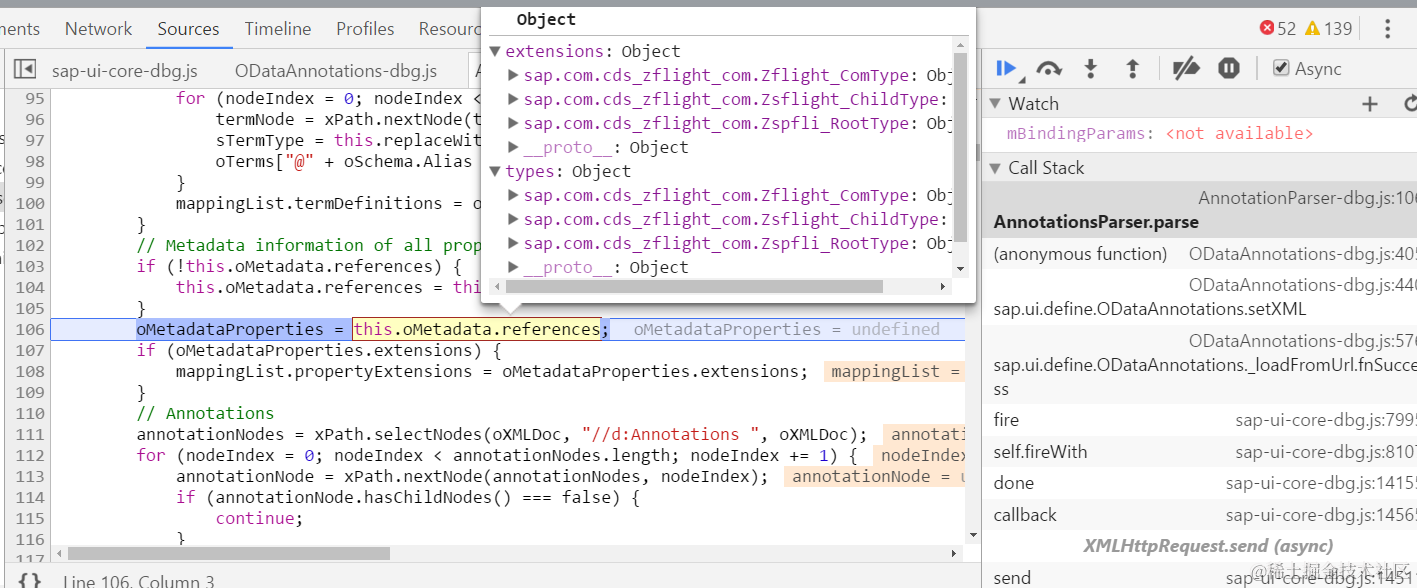Select _loadFromUrl.fnSuccess stack frame
The width and height of the screenshot is (1417, 588).
point(1200,364)
